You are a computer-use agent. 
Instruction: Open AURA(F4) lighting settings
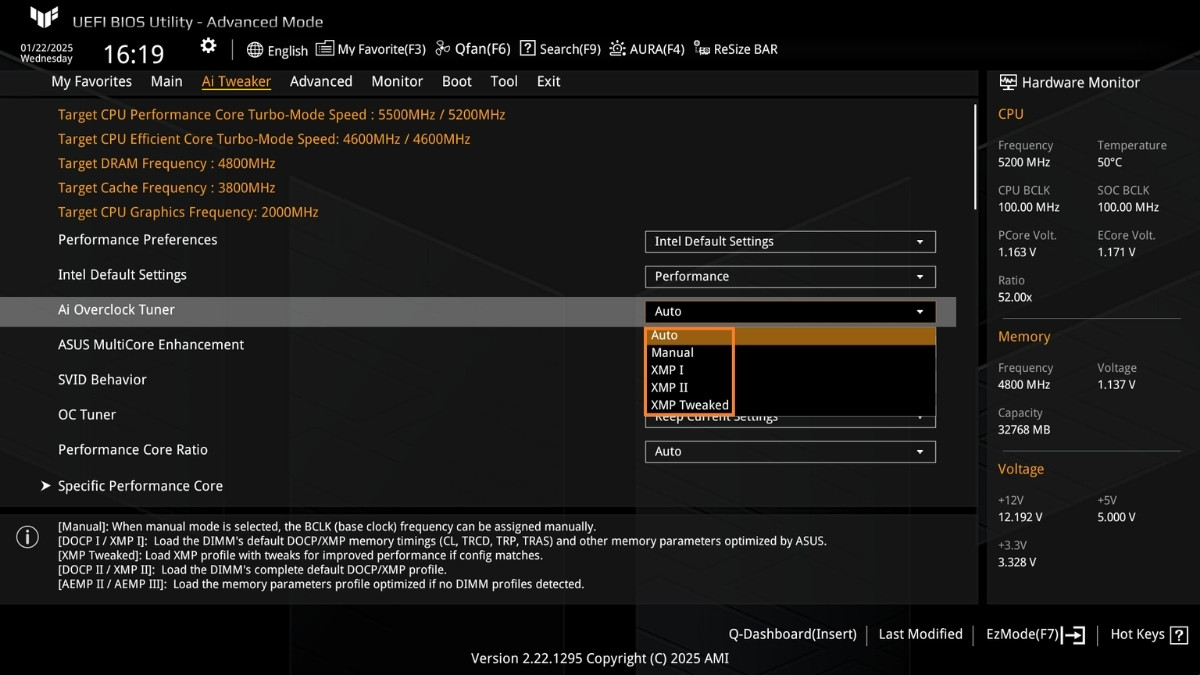point(647,49)
